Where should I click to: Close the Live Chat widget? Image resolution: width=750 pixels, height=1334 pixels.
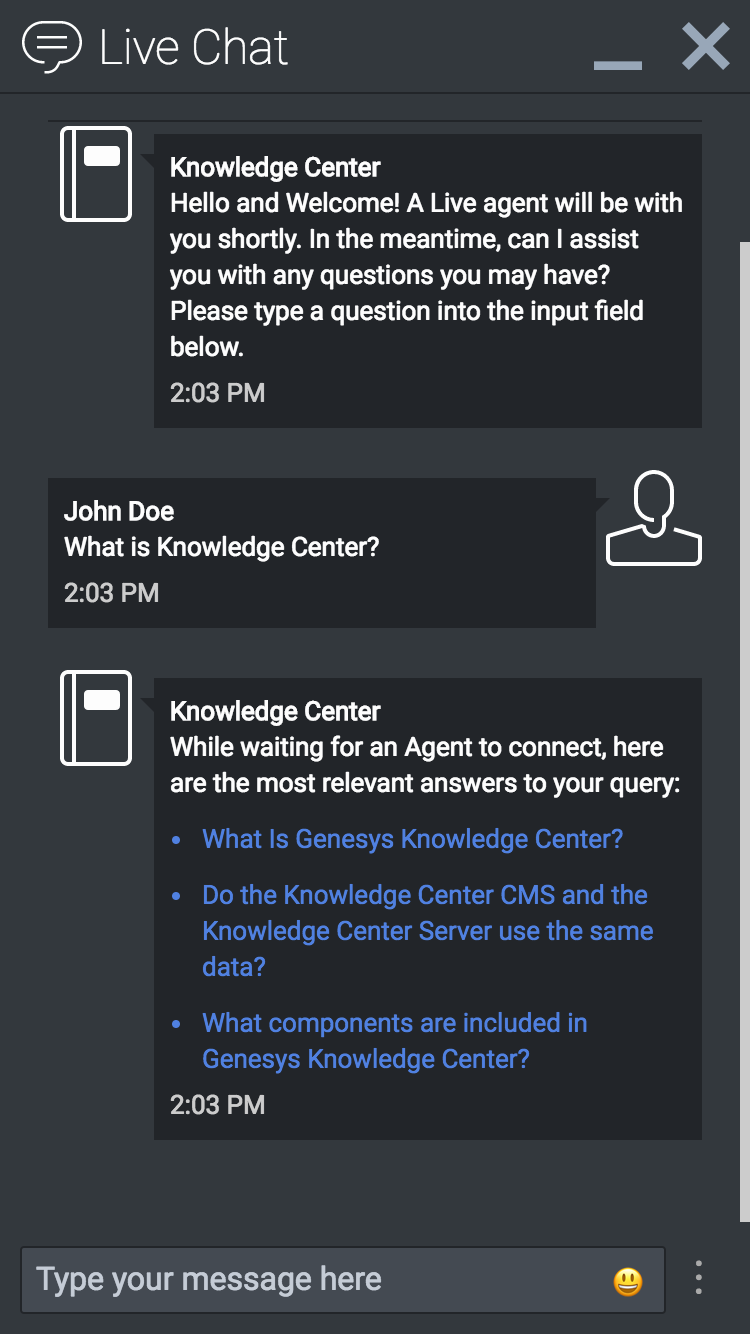tap(705, 47)
